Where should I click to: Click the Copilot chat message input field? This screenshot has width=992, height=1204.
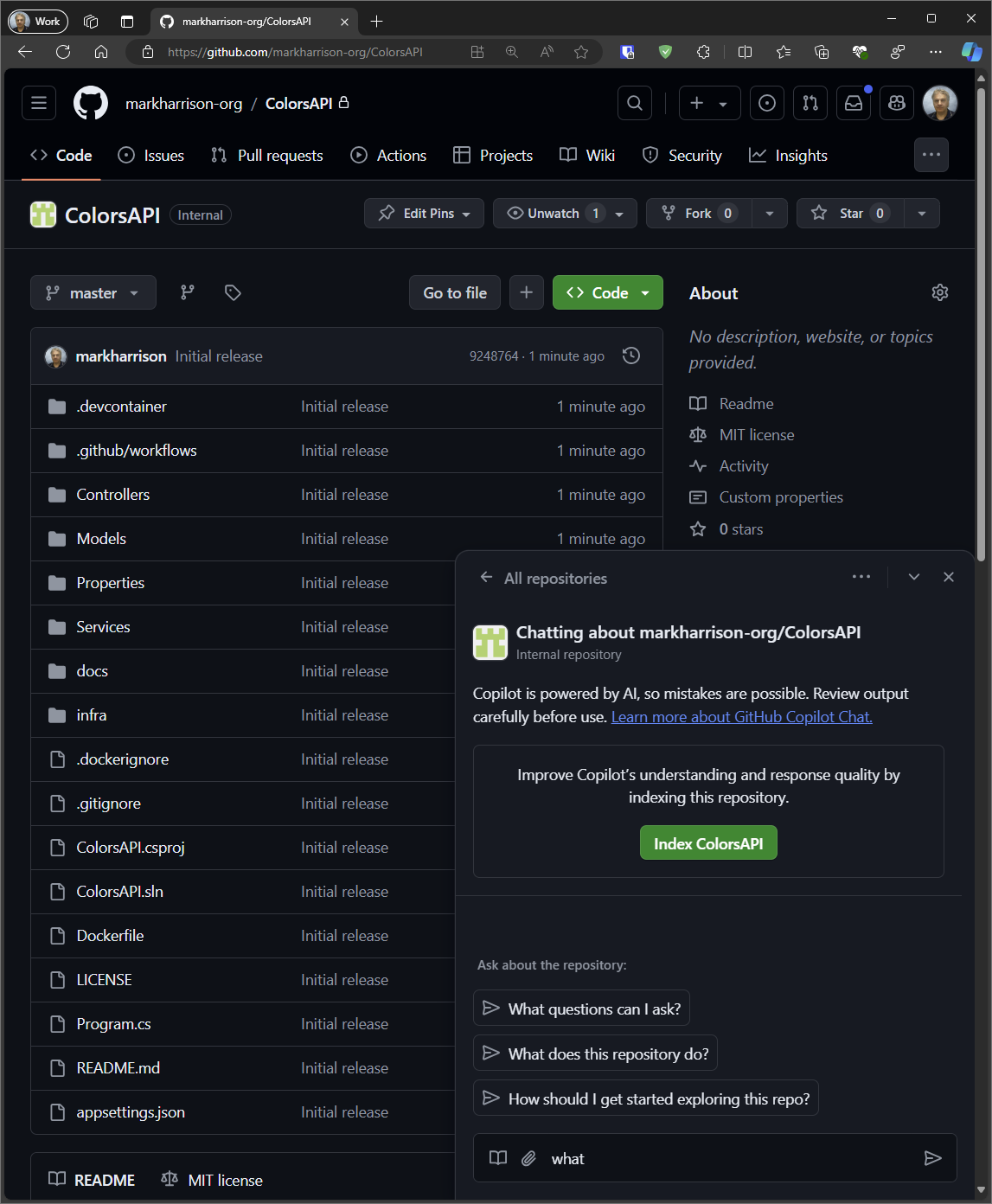(726, 1158)
